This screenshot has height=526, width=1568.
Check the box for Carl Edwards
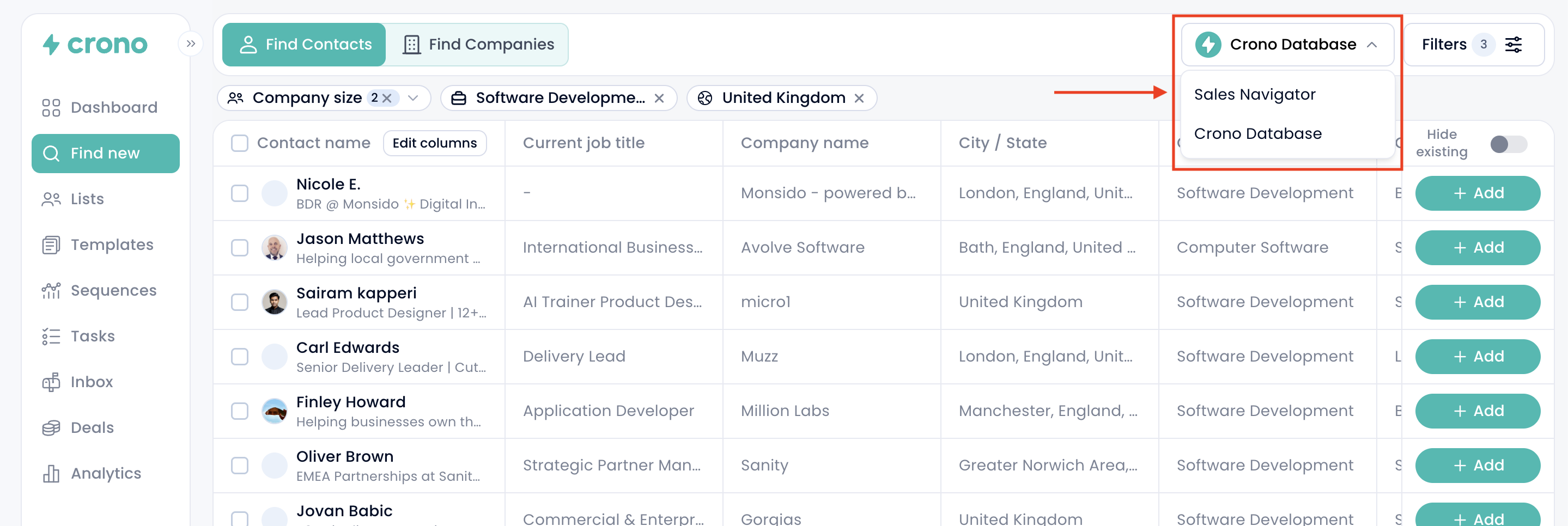(240, 357)
